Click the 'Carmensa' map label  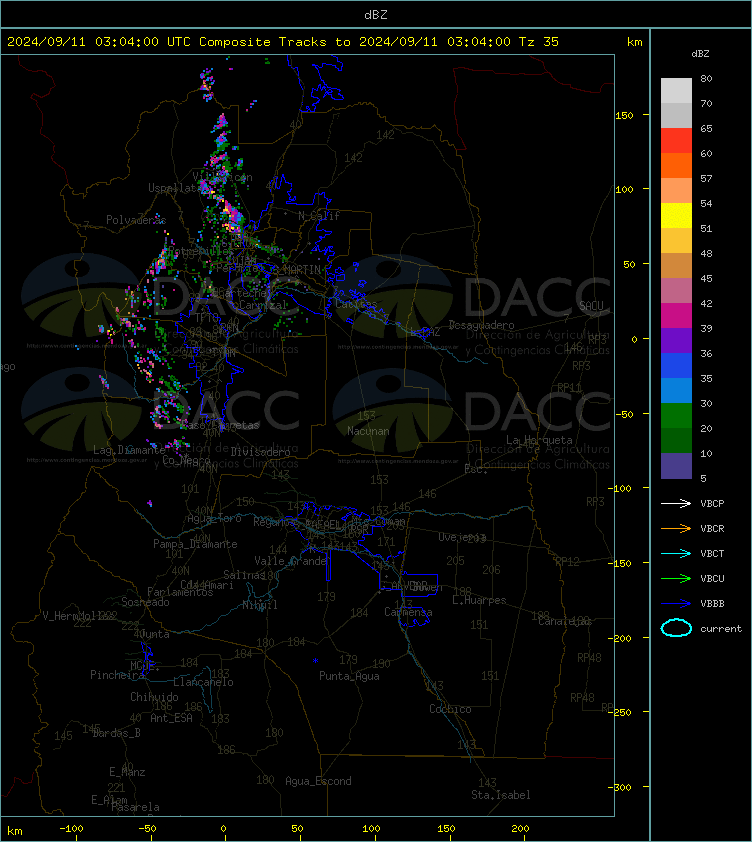pos(408,612)
